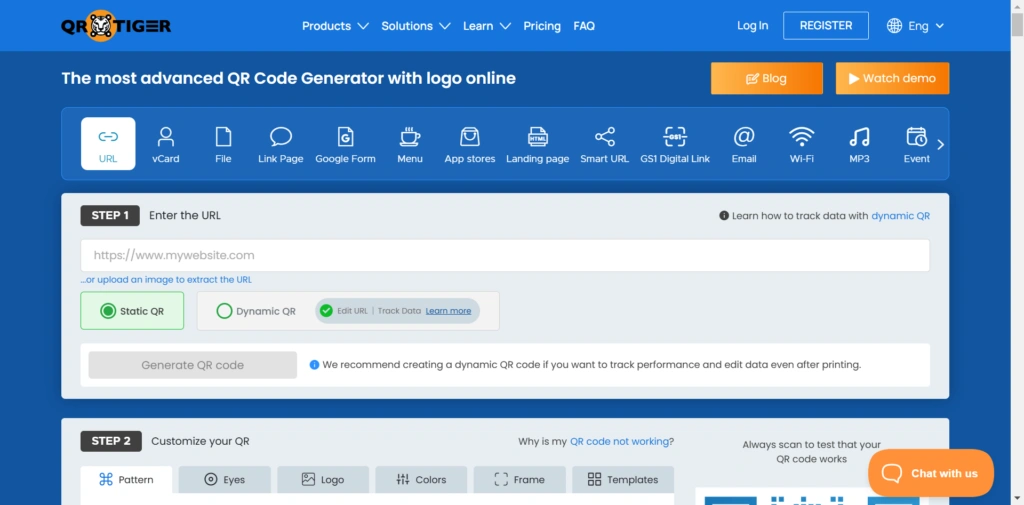Open the Eng language selector
Image resolution: width=1024 pixels, height=505 pixels.
tap(915, 26)
